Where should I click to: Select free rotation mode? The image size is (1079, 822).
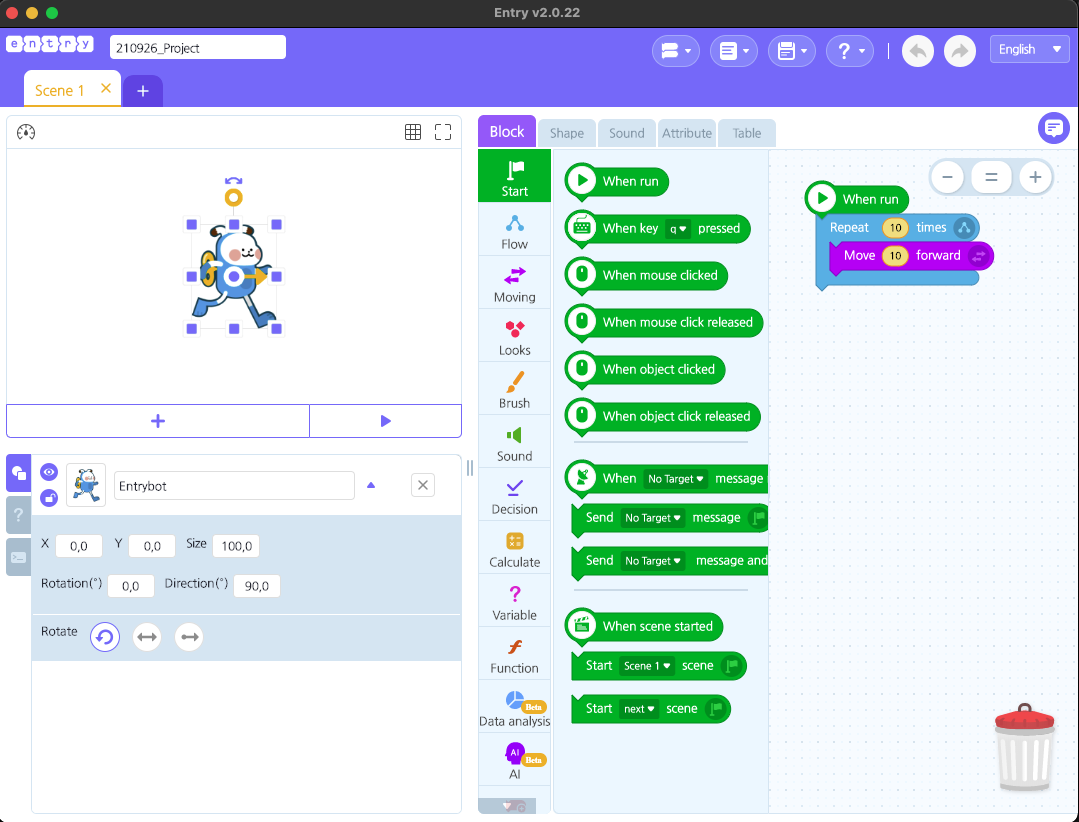tap(105, 637)
